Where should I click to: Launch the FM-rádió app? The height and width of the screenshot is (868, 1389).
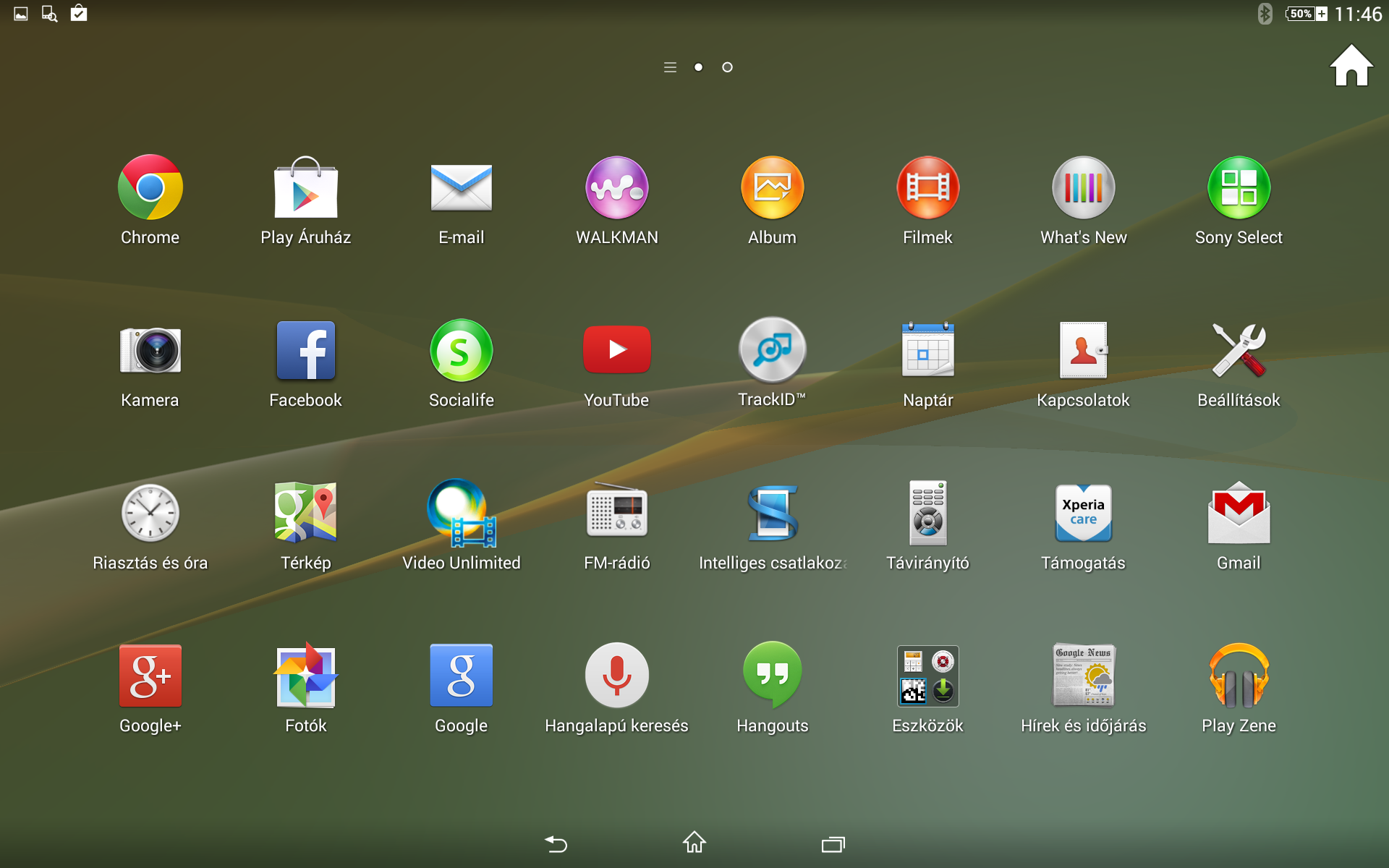(617, 511)
